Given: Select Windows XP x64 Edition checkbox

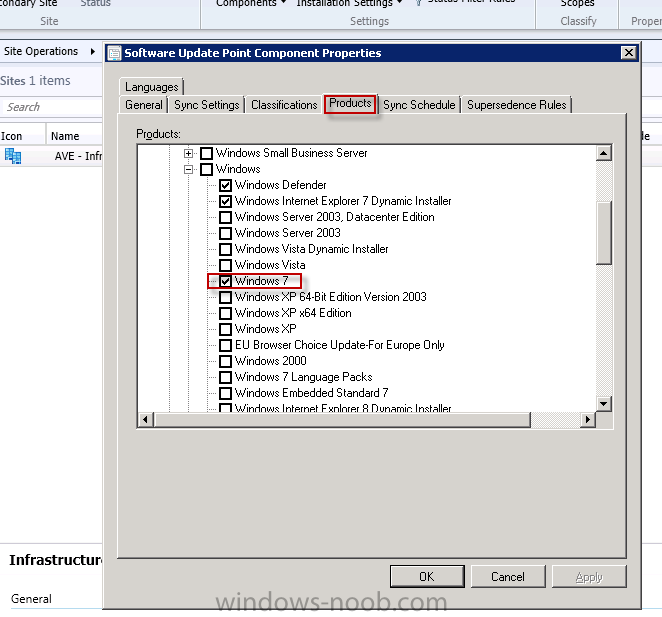Looking at the screenshot, I should click(x=225, y=313).
